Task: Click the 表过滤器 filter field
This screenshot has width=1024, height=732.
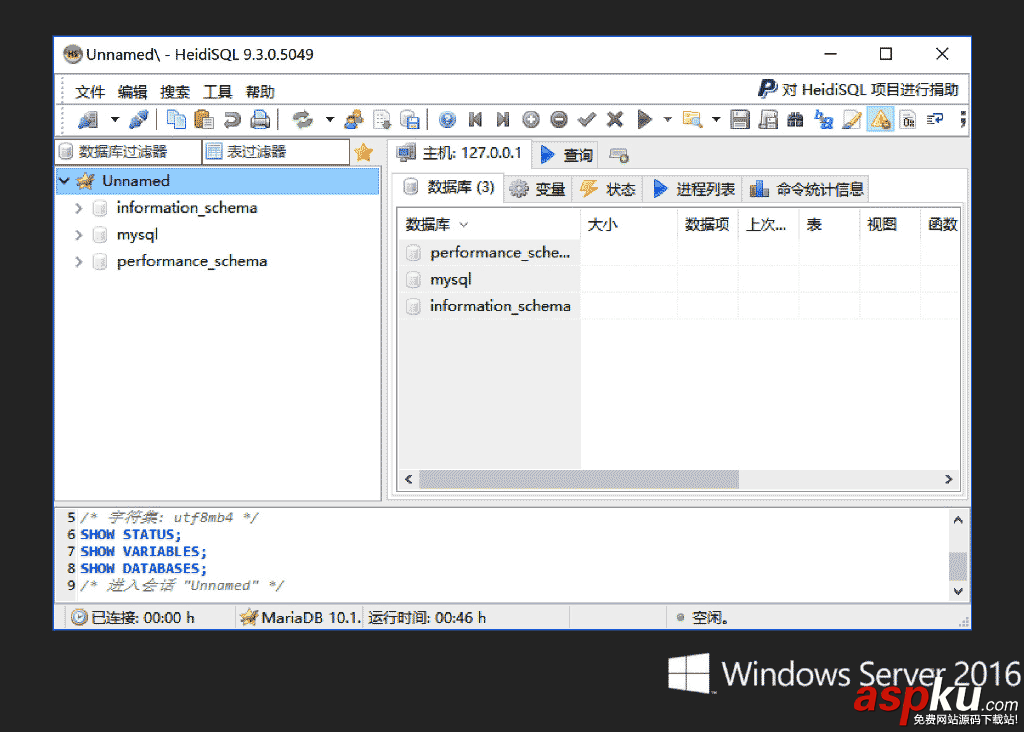Action: (276, 151)
